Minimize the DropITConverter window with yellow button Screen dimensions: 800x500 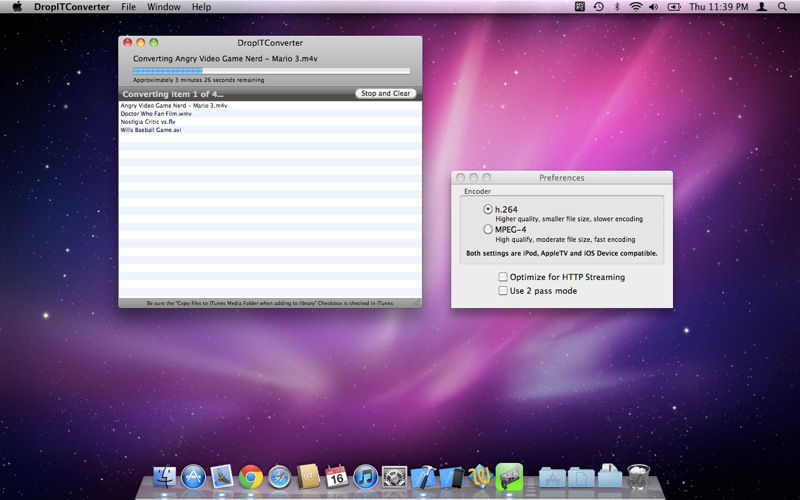point(140,43)
